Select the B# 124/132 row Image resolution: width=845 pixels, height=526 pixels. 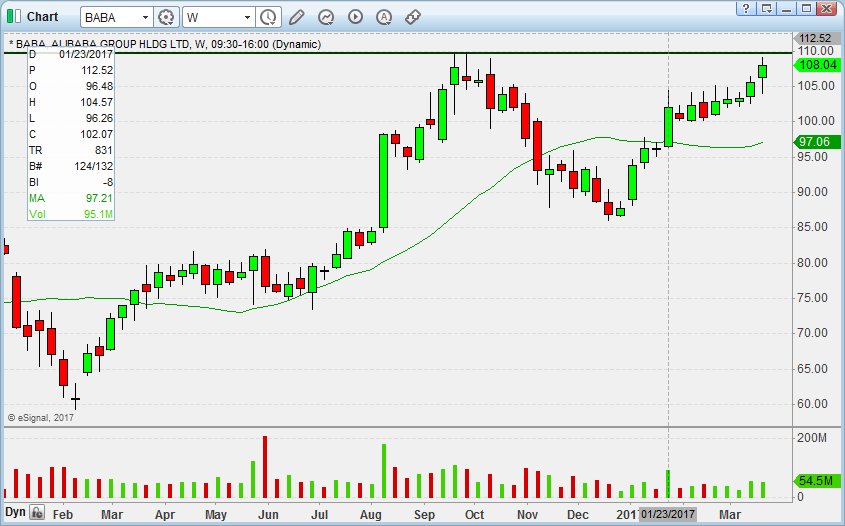point(71,166)
